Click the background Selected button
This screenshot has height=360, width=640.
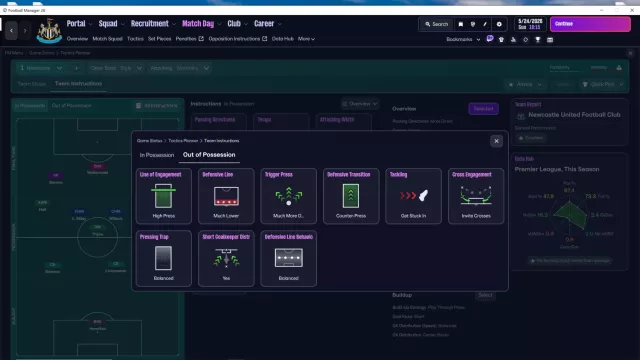(x=483, y=109)
